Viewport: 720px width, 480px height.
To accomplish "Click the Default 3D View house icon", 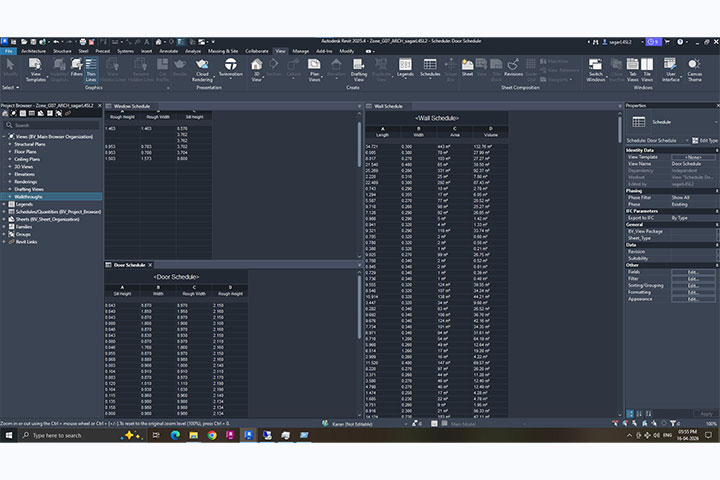I will click(x=158, y=42).
